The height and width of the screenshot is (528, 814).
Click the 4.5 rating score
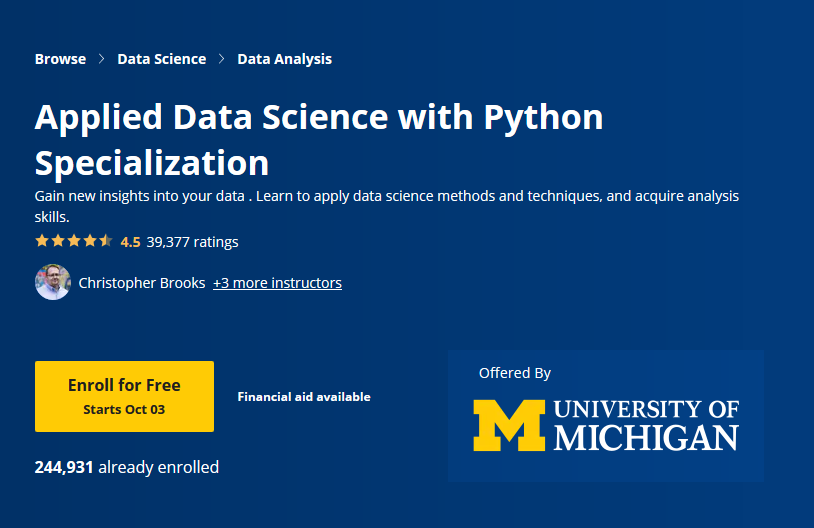tap(130, 242)
